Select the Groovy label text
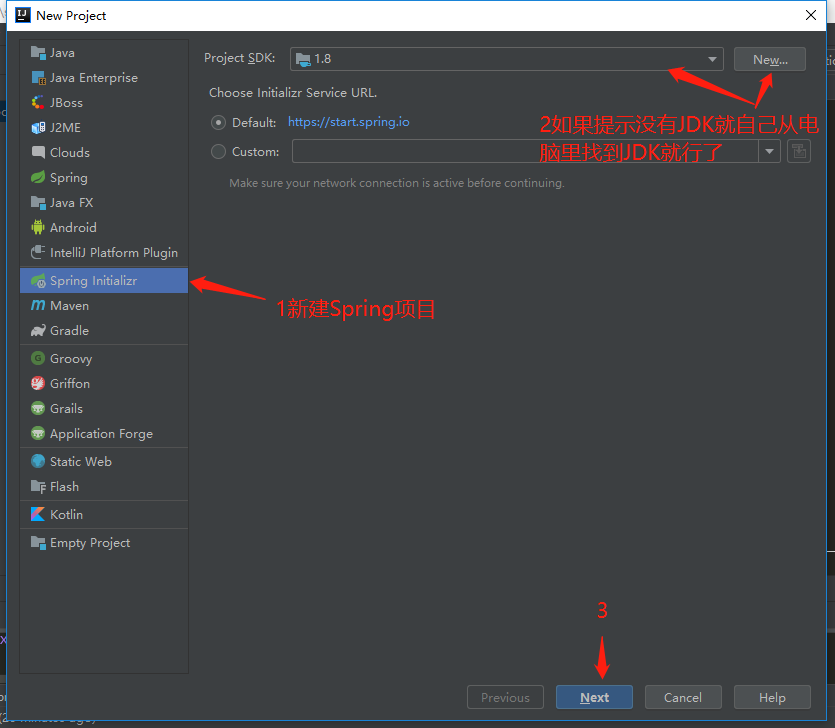The image size is (835, 728). point(71,359)
